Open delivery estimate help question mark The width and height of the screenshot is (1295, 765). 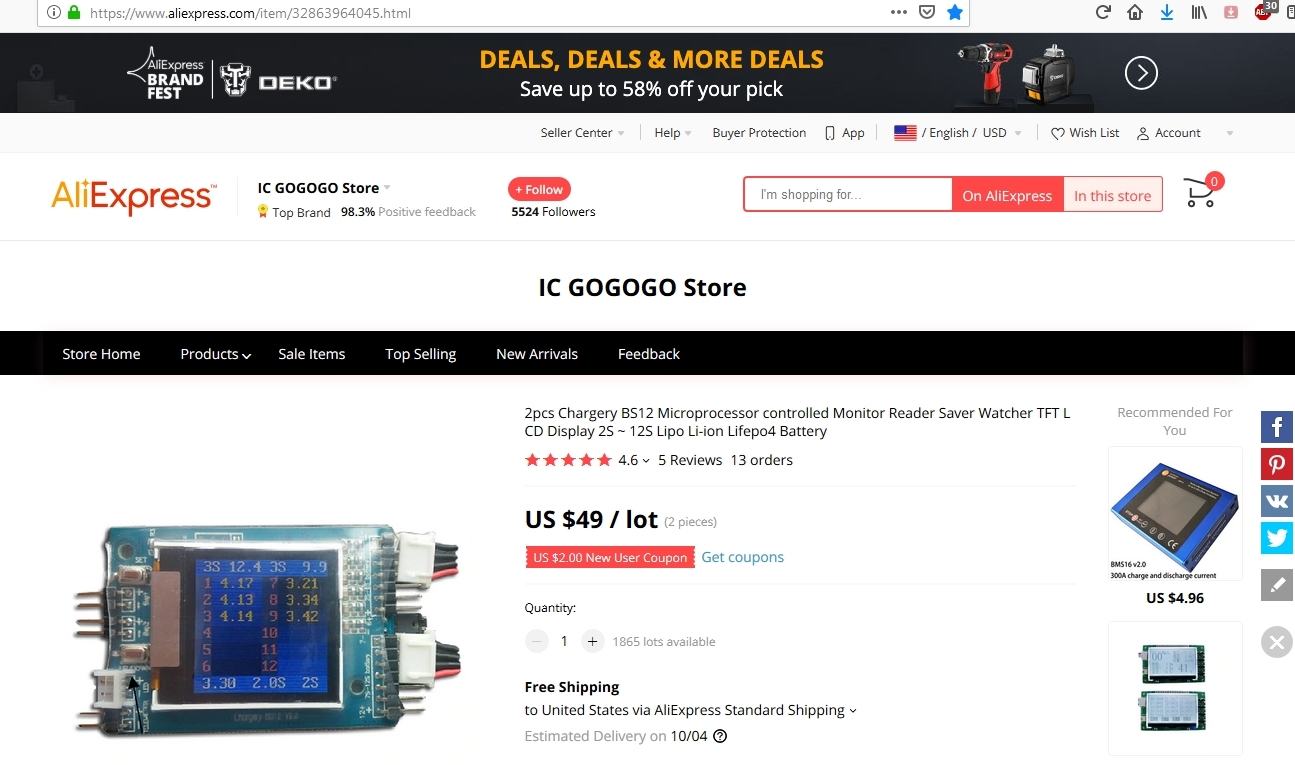click(x=720, y=736)
